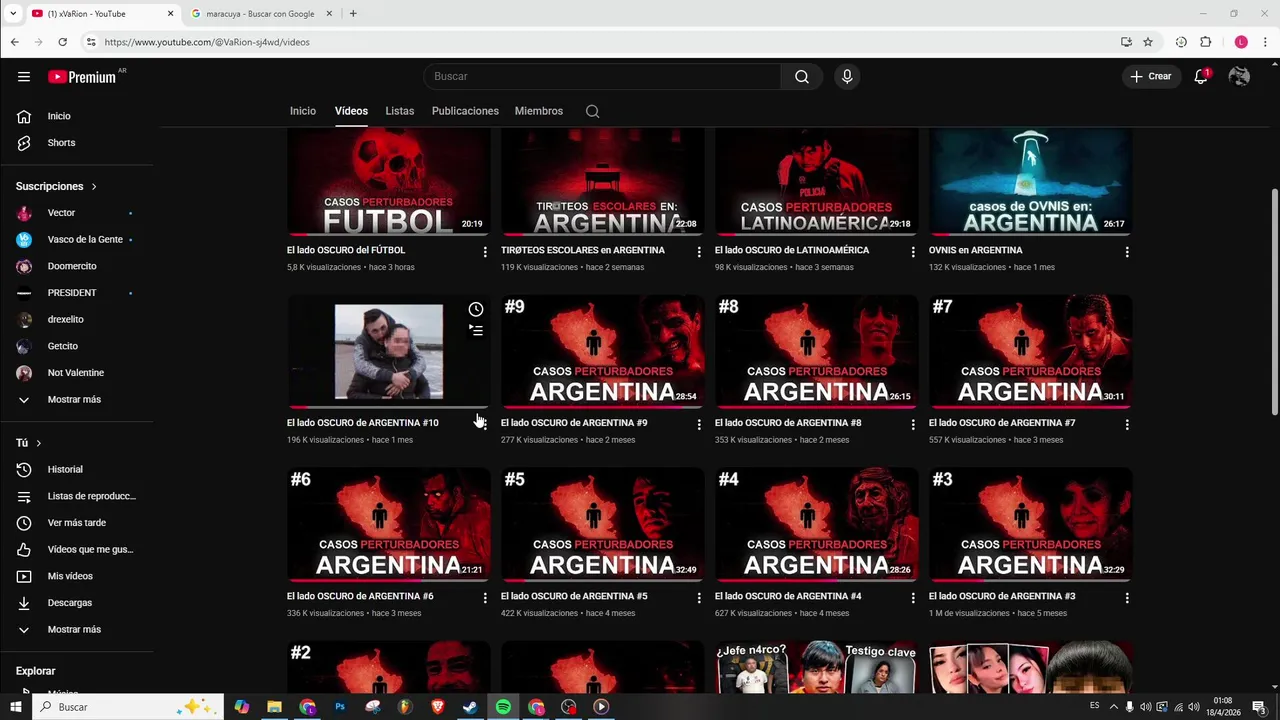The width and height of the screenshot is (1280, 720).
Task: Show hidden system tray icons
Action: click(x=1114, y=707)
